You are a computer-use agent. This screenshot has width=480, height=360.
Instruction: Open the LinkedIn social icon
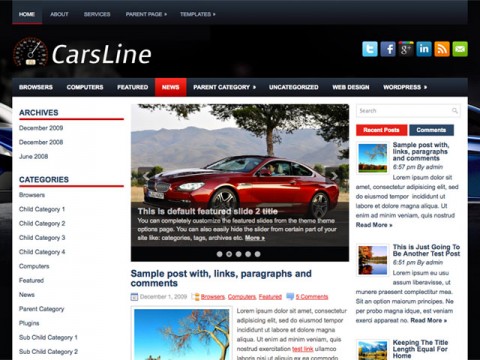point(424,49)
